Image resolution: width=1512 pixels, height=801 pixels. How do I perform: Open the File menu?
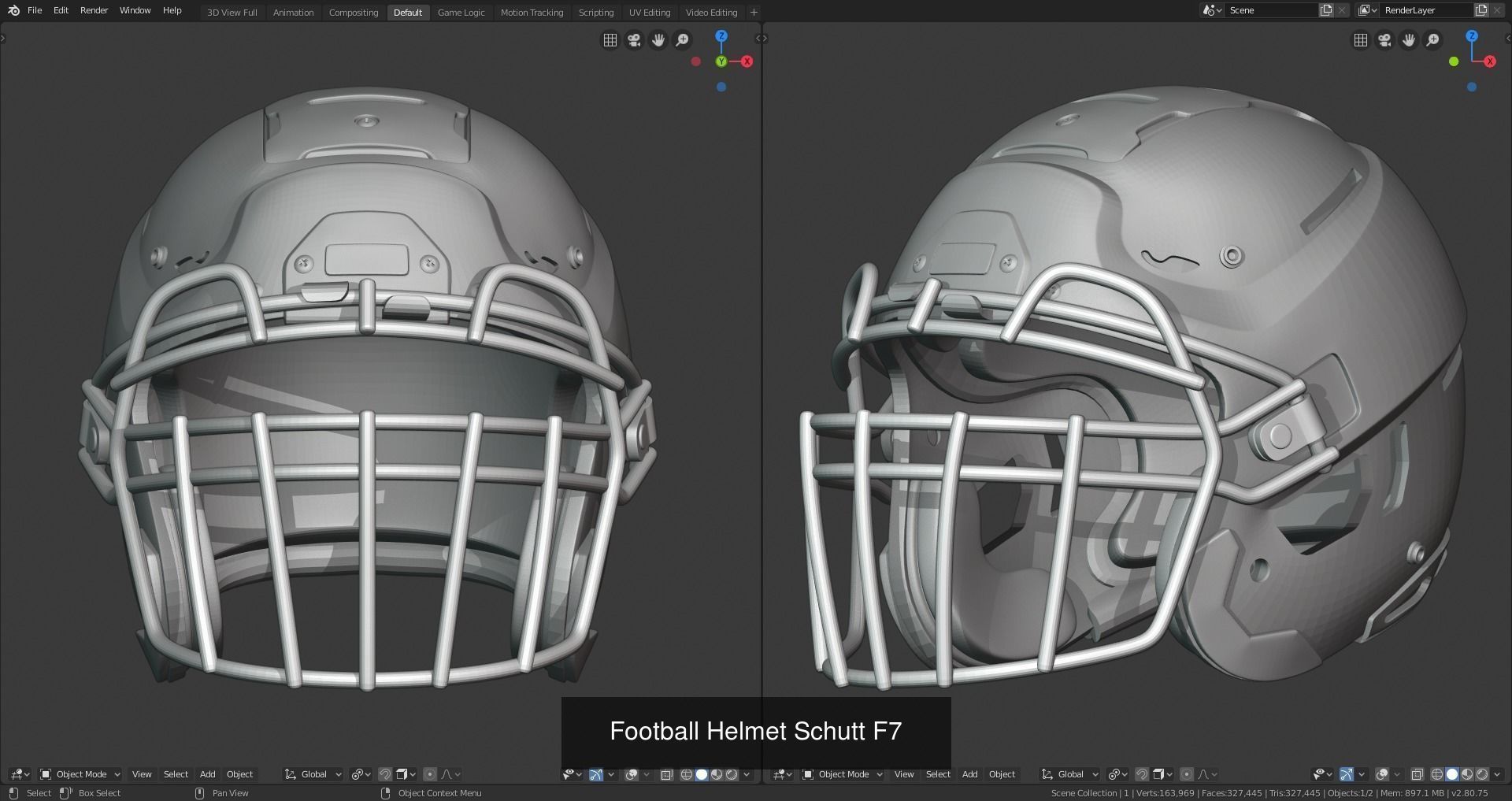pos(35,10)
